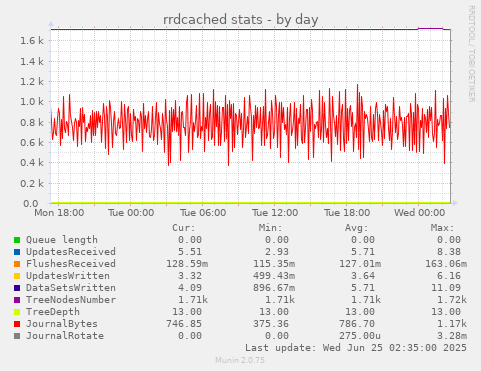
Task: Click the green Queue length legend swatch
Action: point(17,240)
